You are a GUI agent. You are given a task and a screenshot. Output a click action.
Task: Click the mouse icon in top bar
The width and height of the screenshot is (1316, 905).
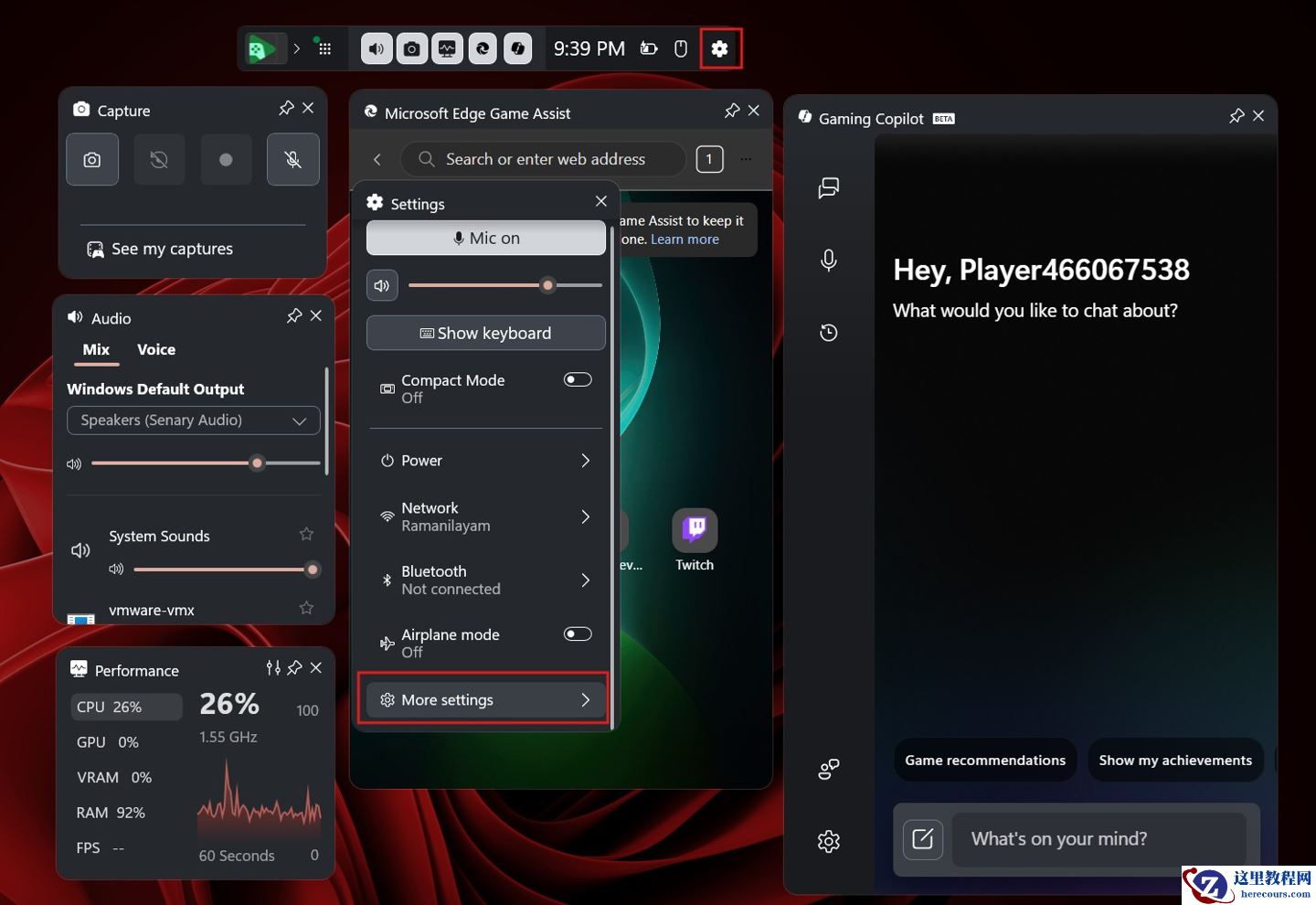click(x=681, y=48)
